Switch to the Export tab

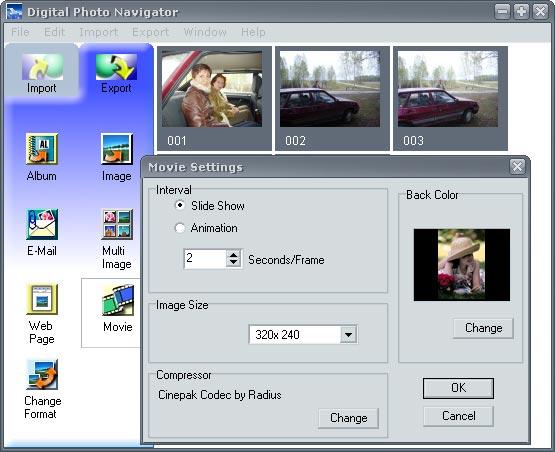tap(116, 72)
